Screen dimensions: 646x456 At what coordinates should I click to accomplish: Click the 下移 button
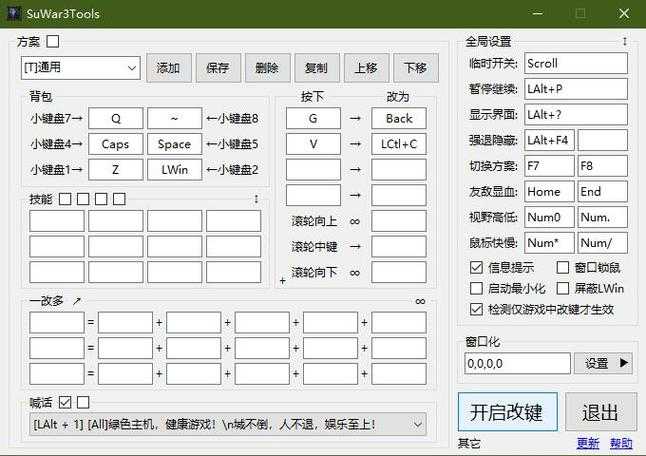416,68
